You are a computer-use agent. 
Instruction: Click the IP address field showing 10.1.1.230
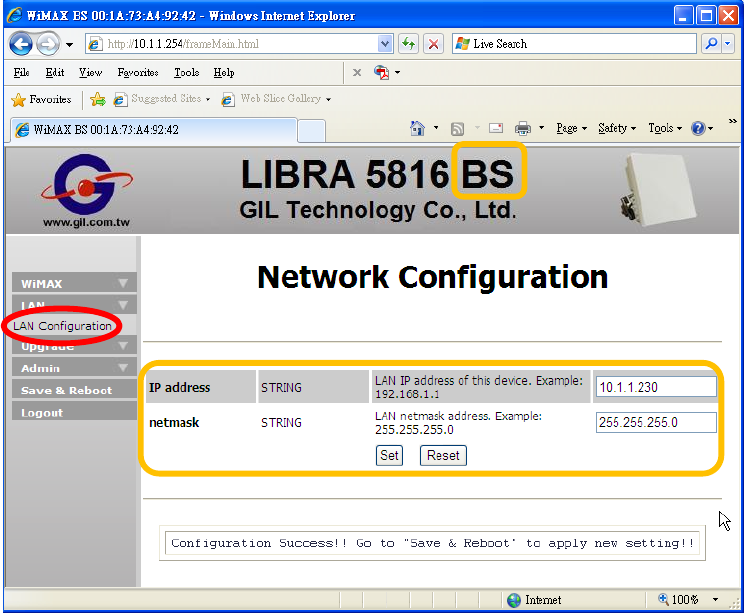pos(656,387)
